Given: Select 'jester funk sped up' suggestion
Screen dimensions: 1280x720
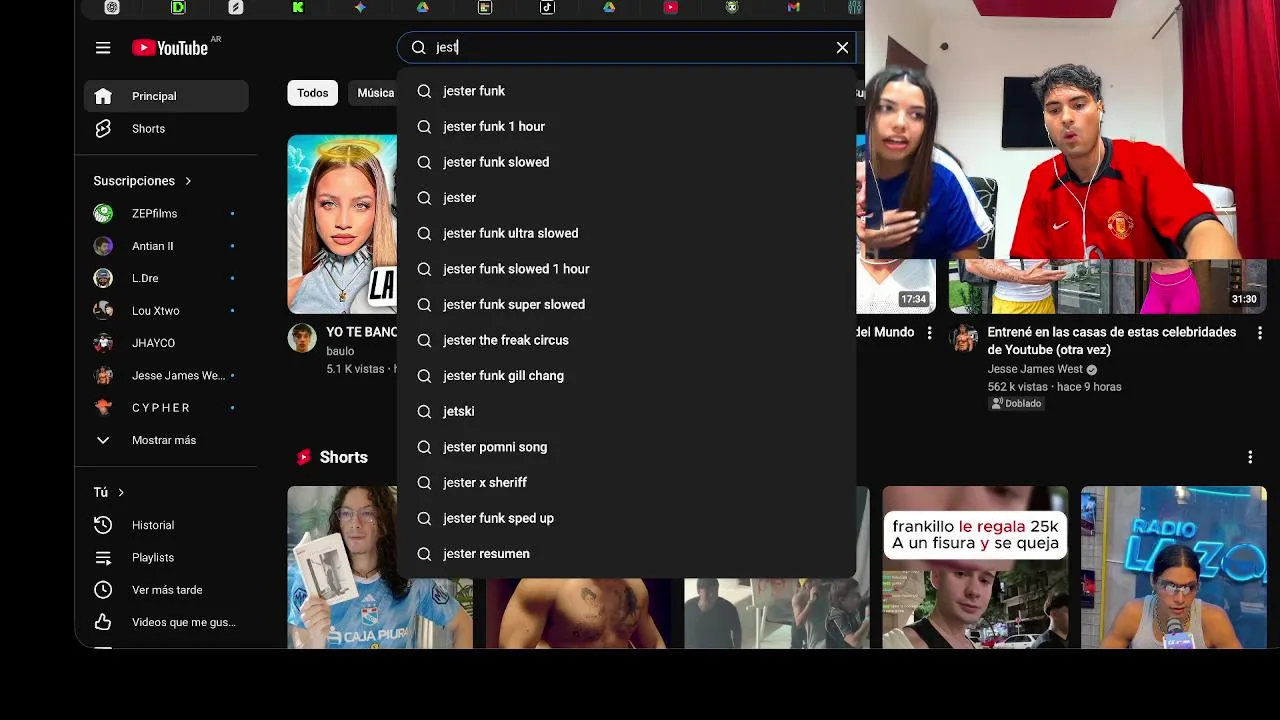Looking at the screenshot, I should 626,518.
